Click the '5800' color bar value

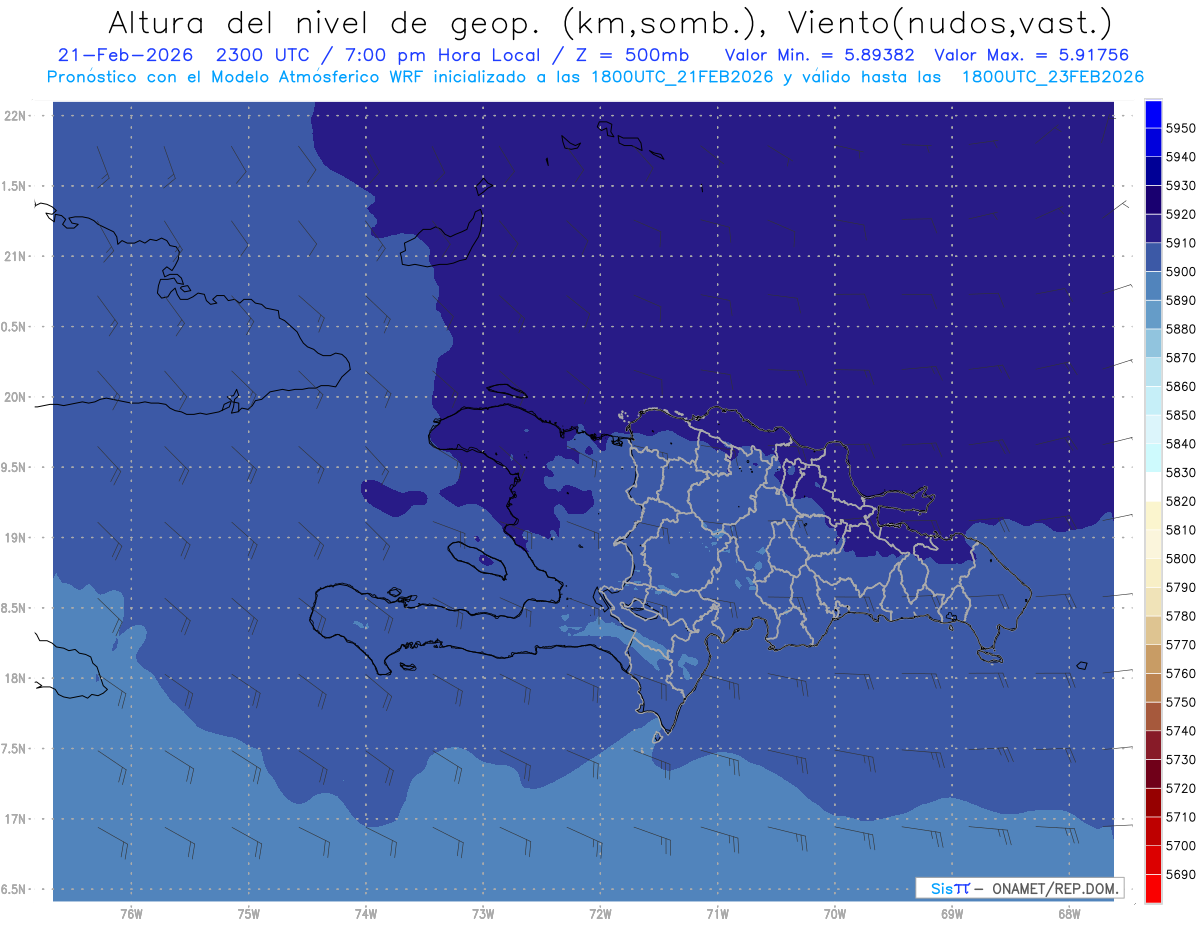coord(1180,558)
